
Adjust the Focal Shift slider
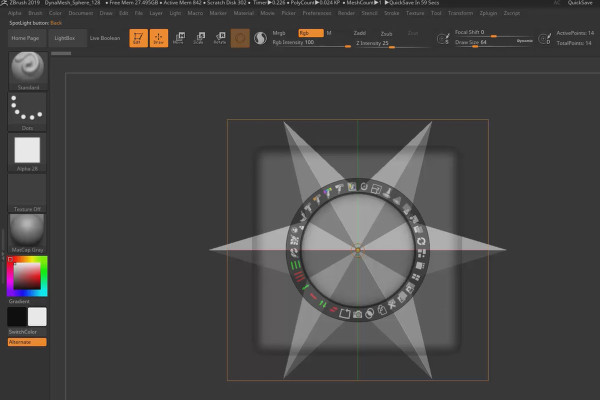click(x=494, y=33)
